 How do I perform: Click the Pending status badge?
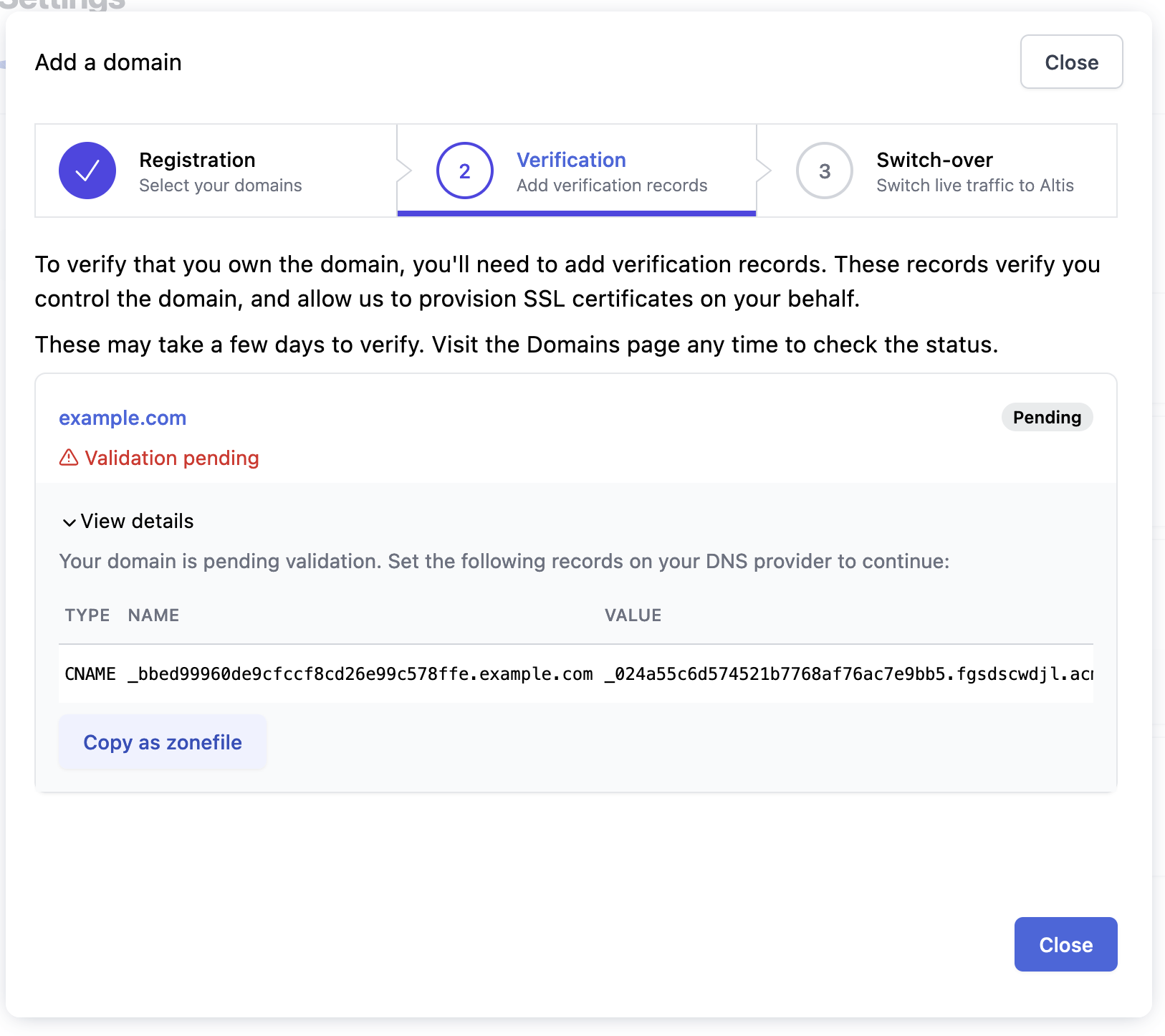[1047, 417]
